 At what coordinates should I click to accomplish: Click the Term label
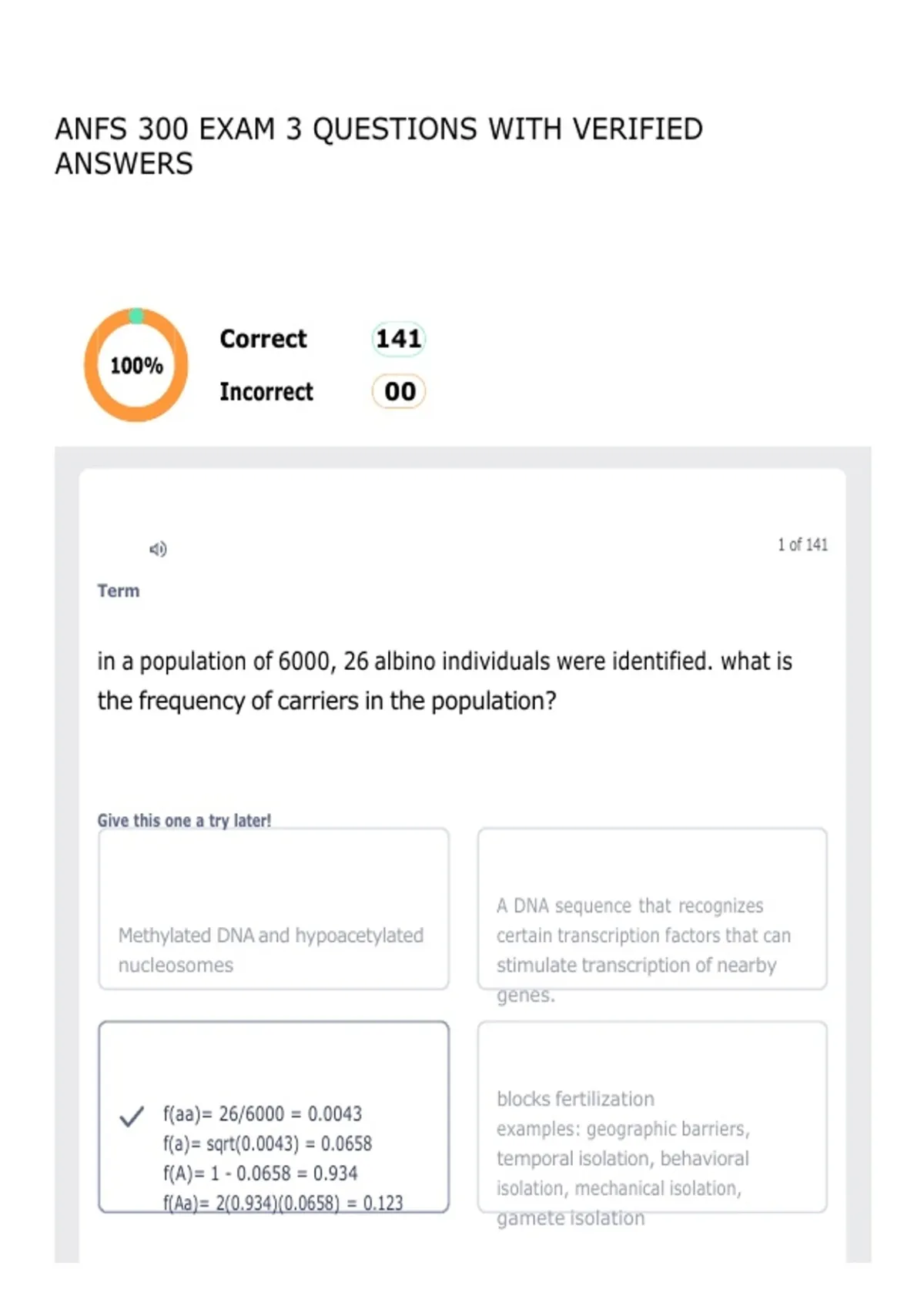coord(119,591)
